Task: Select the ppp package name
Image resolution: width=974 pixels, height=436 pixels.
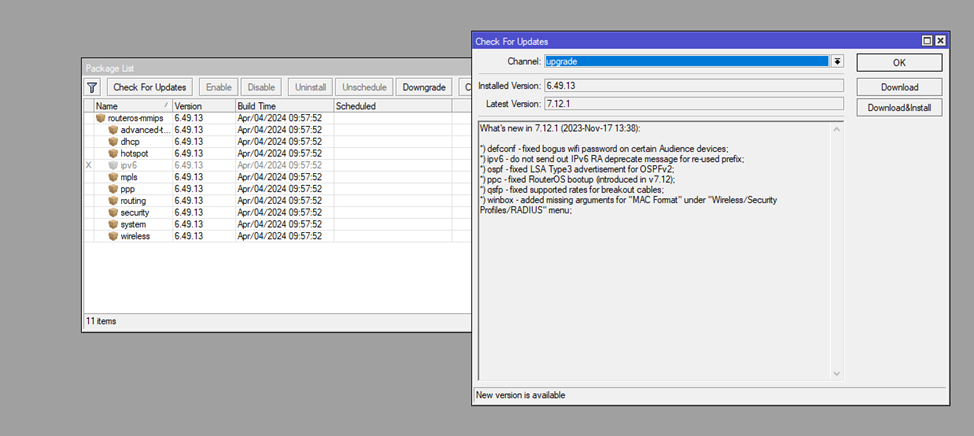Action: coord(127,189)
